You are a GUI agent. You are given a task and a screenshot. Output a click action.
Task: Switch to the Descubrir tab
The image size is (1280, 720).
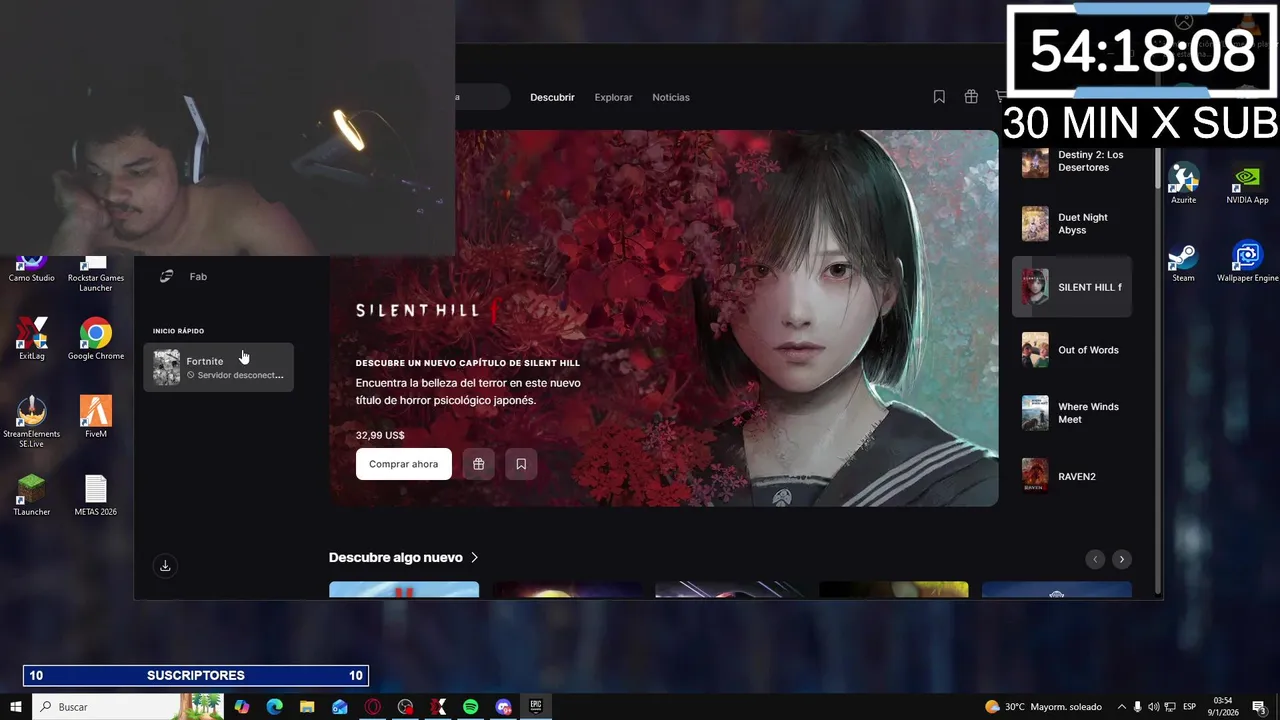pos(552,97)
